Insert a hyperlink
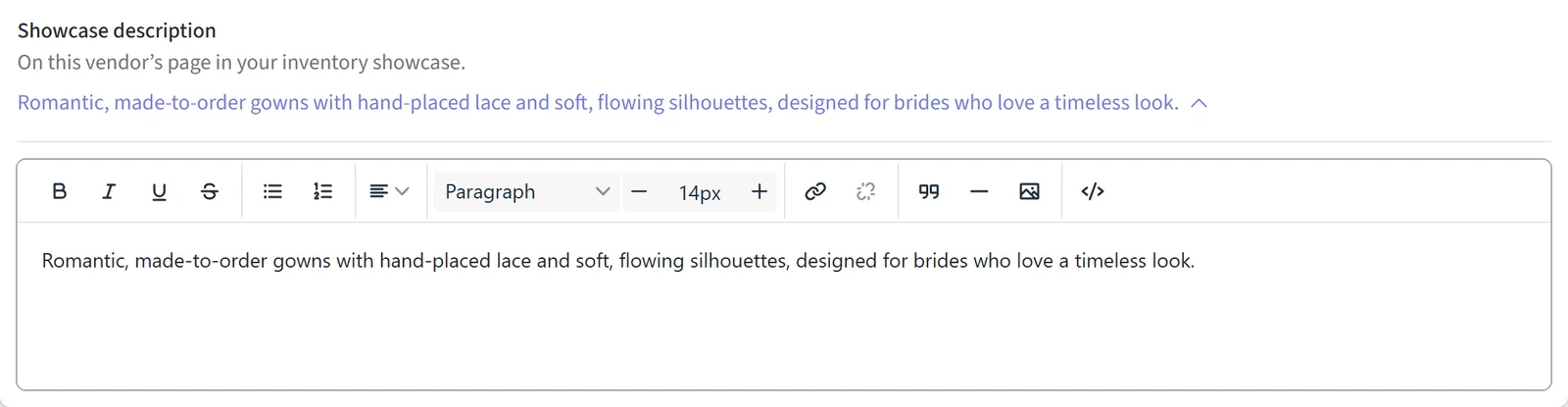 coord(815,191)
